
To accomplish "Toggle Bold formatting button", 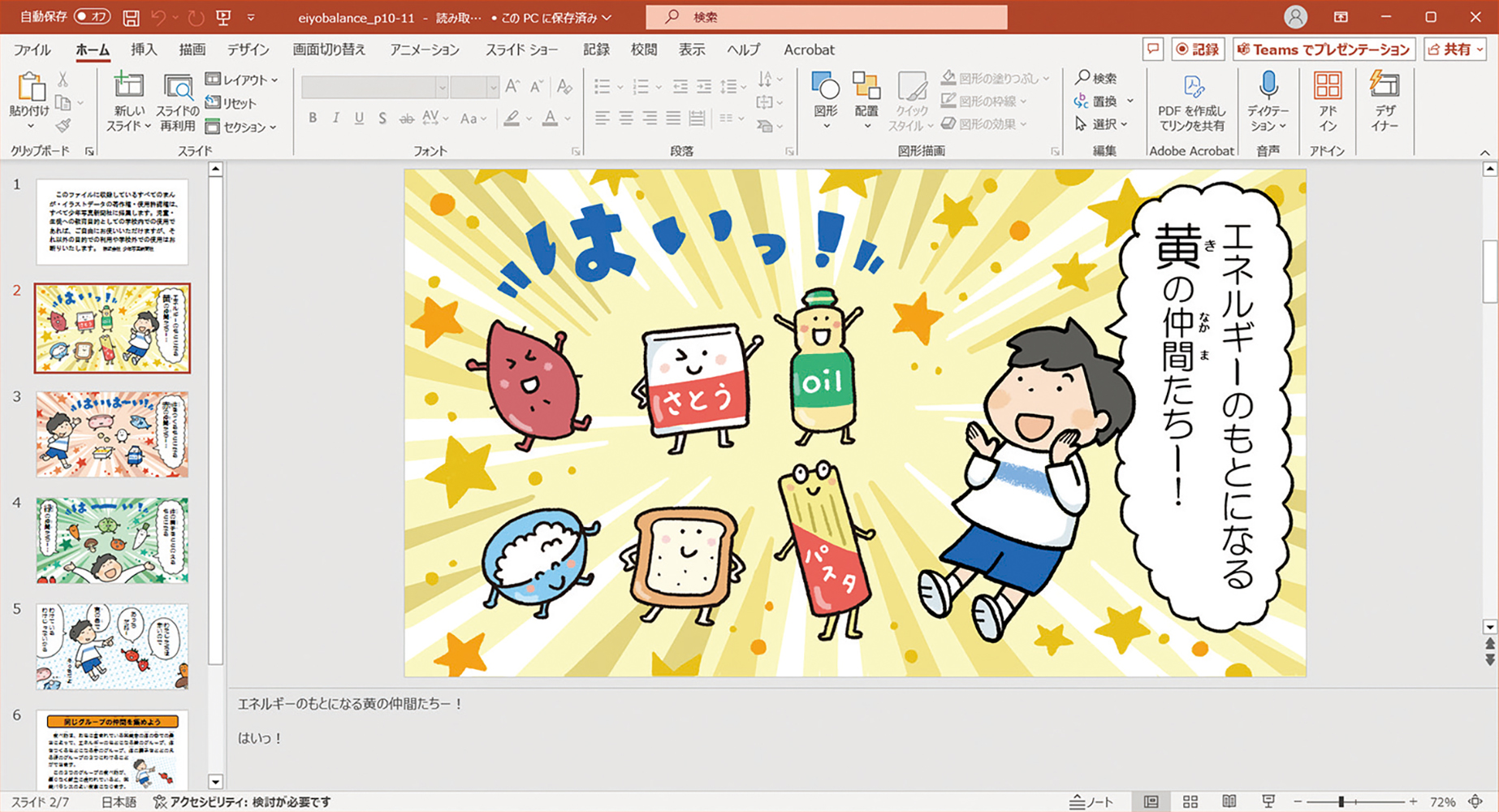I will (313, 119).
